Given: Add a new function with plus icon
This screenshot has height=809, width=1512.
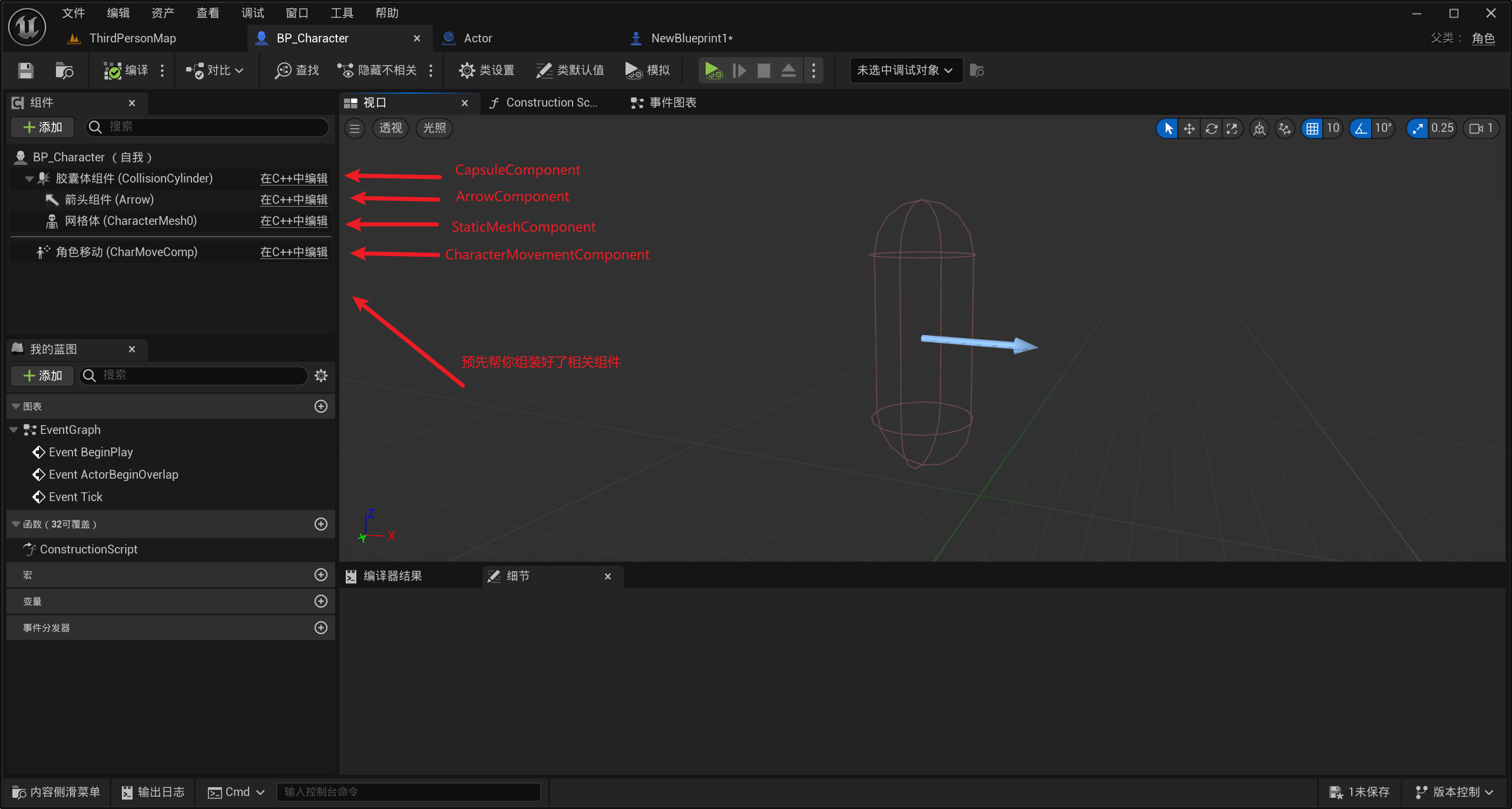Looking at the screenshot, I should point(321,524).
